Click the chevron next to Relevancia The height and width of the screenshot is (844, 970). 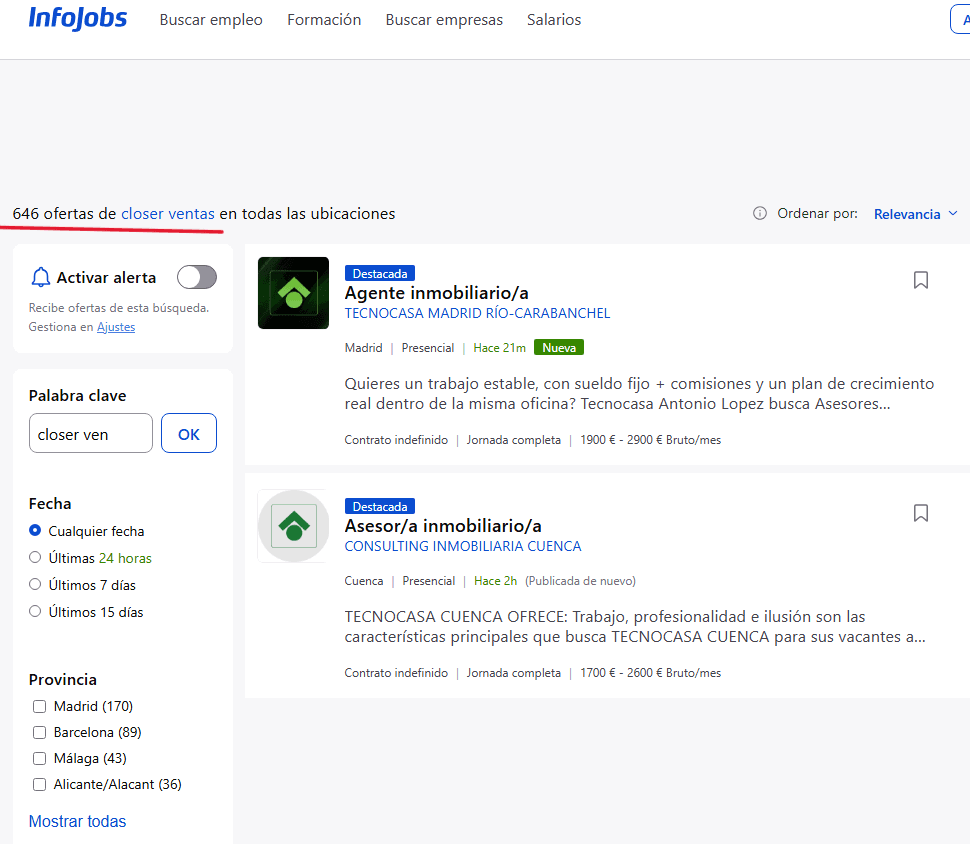953,213
